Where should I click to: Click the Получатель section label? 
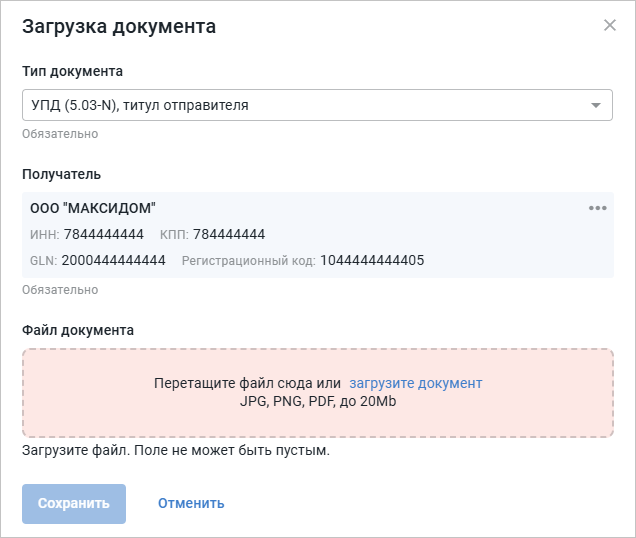pos(61,174)
